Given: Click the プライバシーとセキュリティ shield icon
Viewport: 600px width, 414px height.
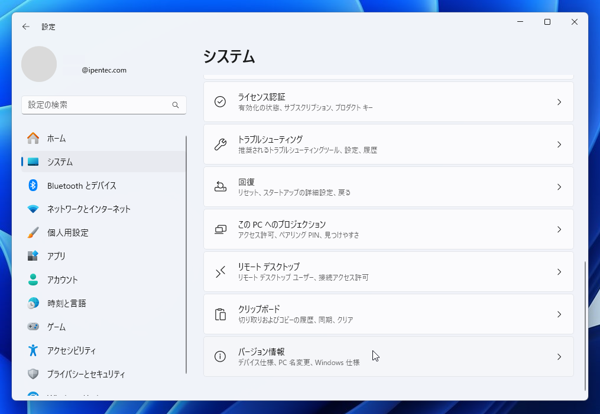Looking at the screenshot, I should [x=33, y=374].
